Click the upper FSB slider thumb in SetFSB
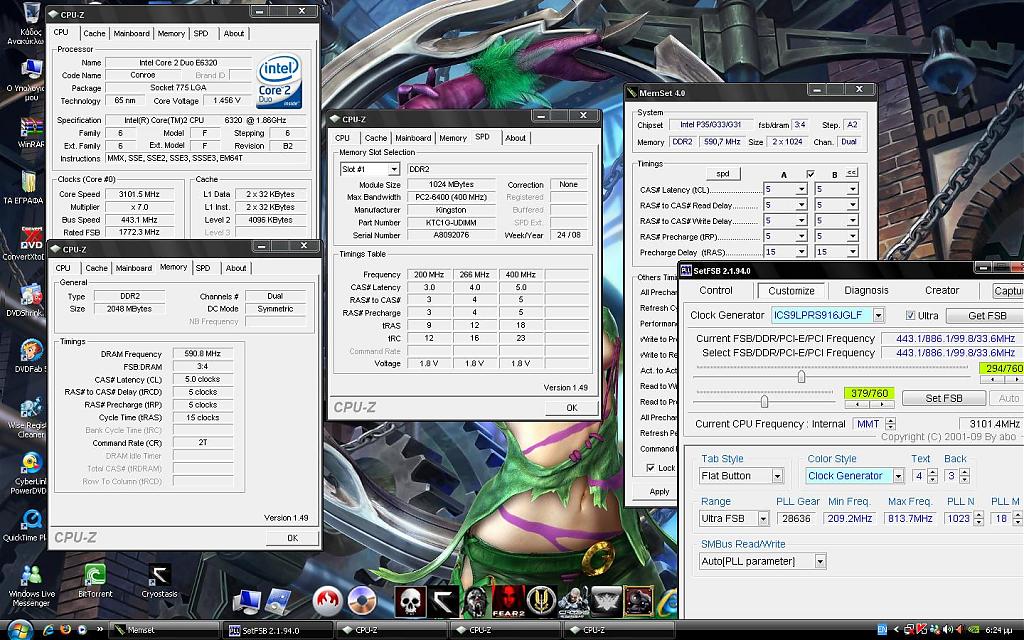Viewport: 1024px width, 640px height. 801,377
